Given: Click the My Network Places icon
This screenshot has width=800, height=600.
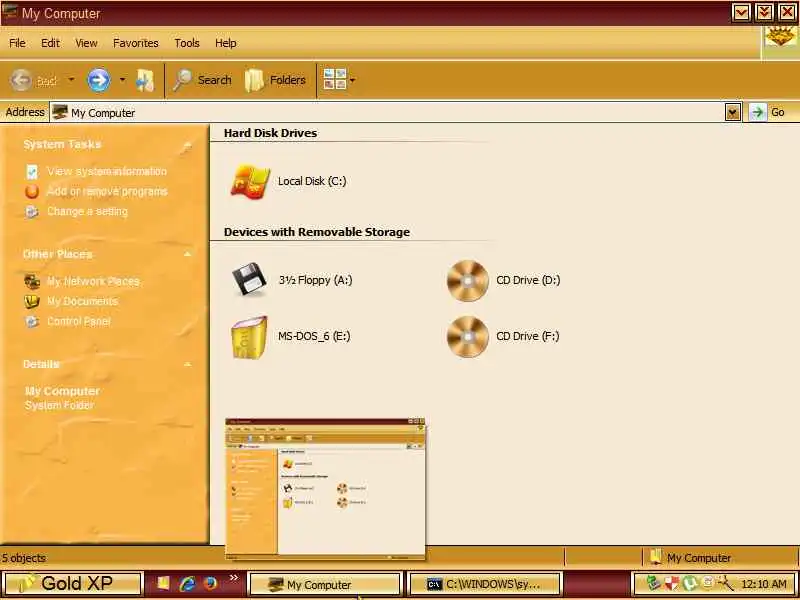Looking at the screenshot, I should (x=32, y=281).
